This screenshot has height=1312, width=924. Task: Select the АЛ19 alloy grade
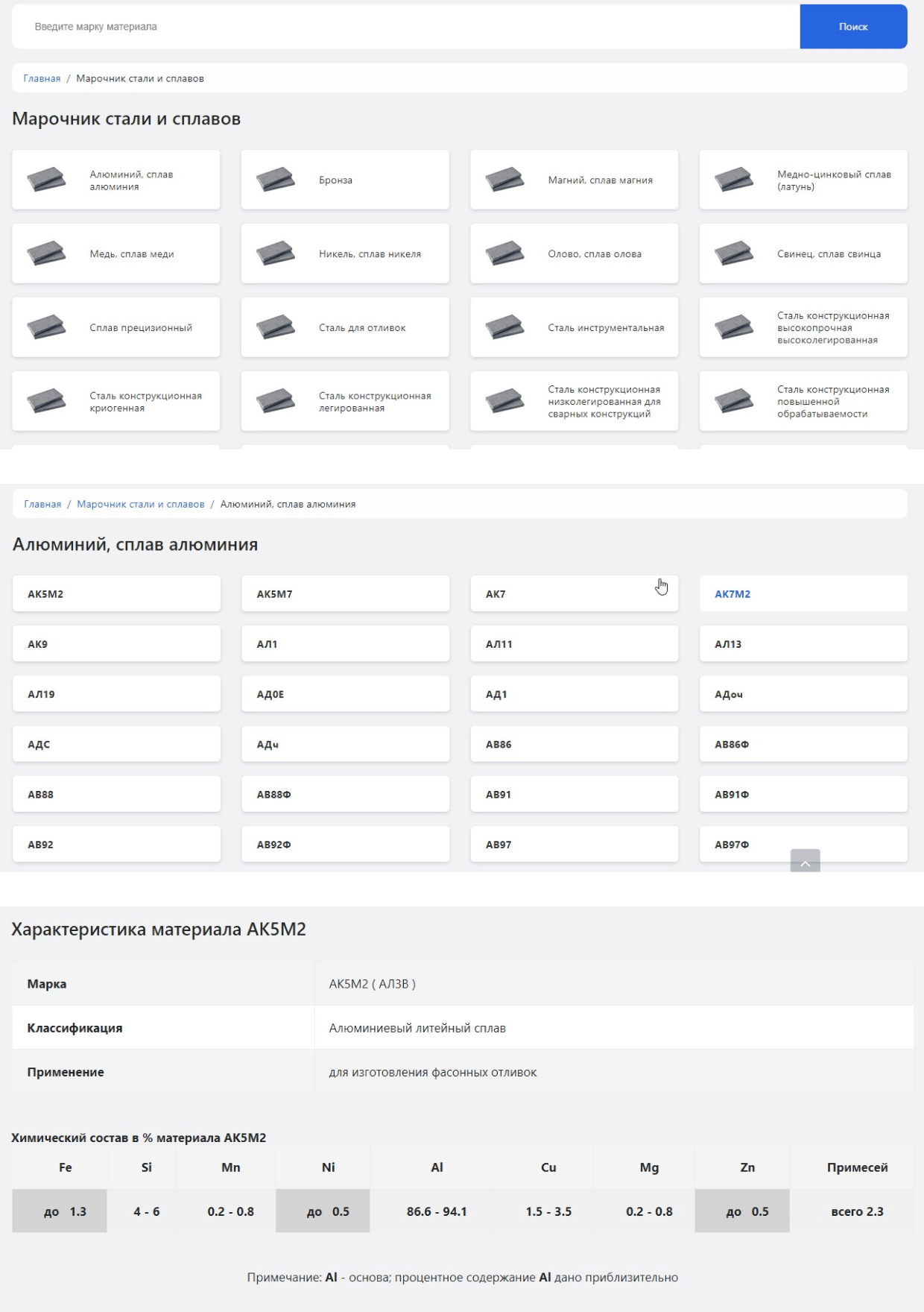point(116,693)
